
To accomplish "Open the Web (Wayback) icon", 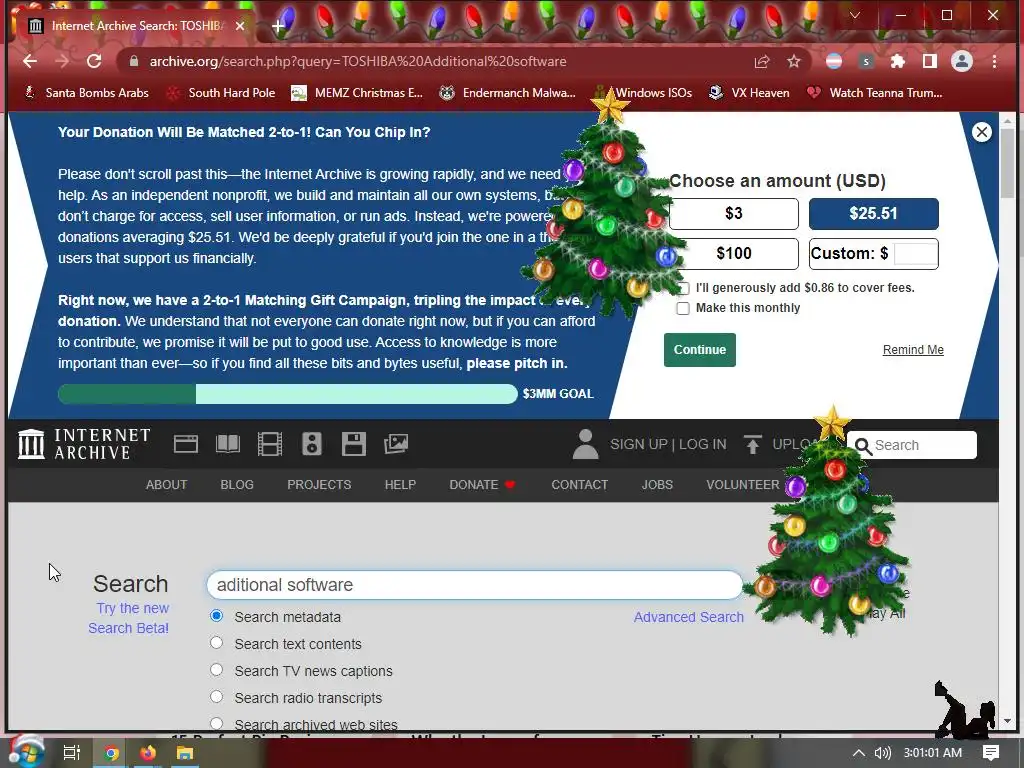I will click(185, 444).
